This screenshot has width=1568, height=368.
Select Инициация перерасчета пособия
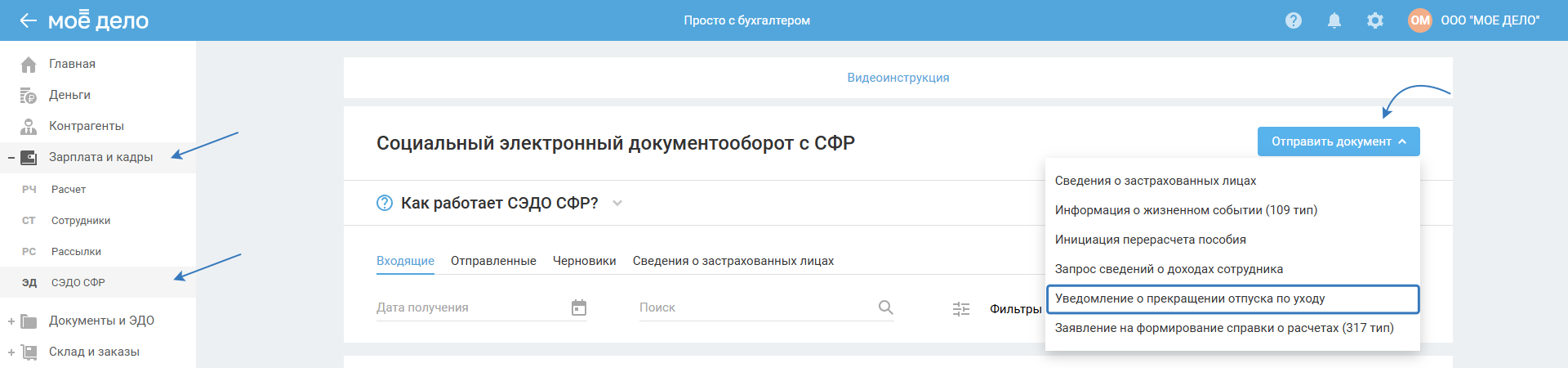pyautogui.click(x=1232, y=240)
